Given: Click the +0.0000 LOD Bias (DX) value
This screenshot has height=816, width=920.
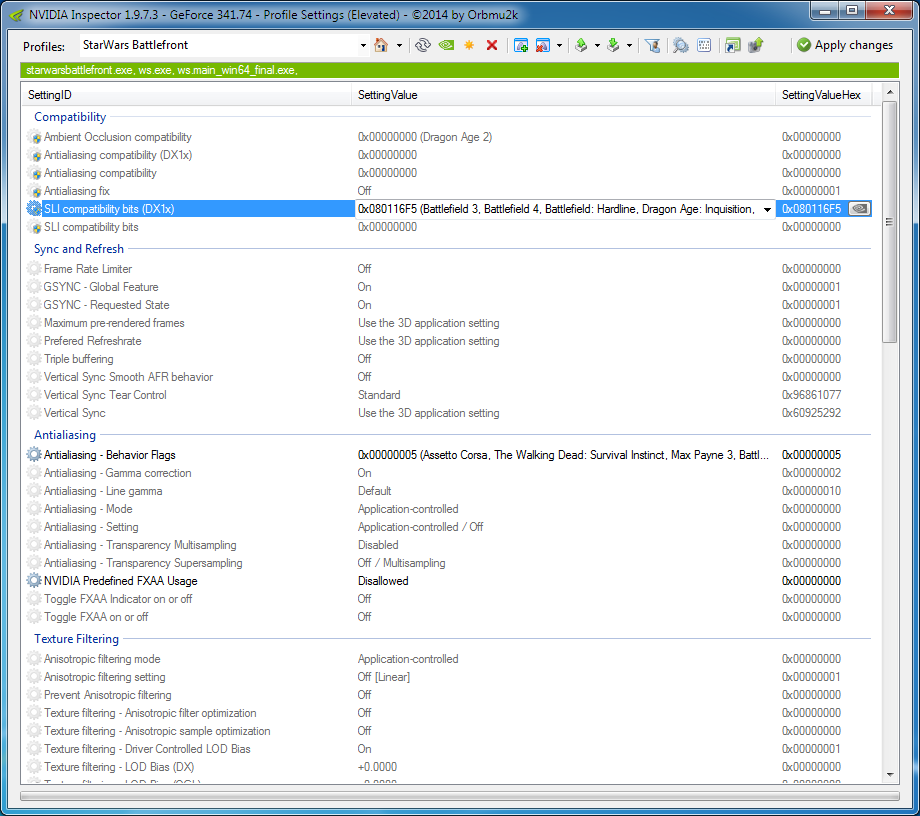Looking at the screenshot, I should (377, 767).
